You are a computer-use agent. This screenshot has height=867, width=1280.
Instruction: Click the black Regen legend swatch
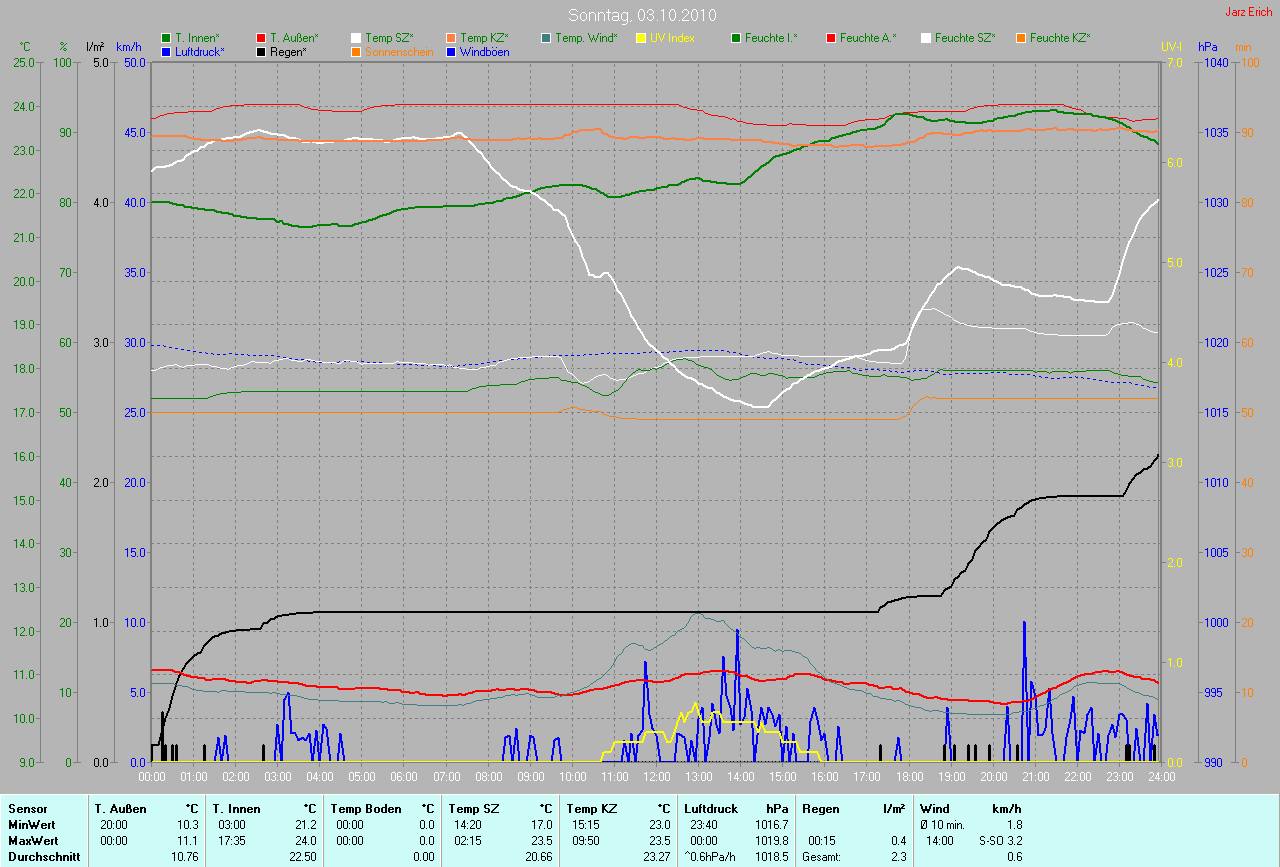click(261, 51)
